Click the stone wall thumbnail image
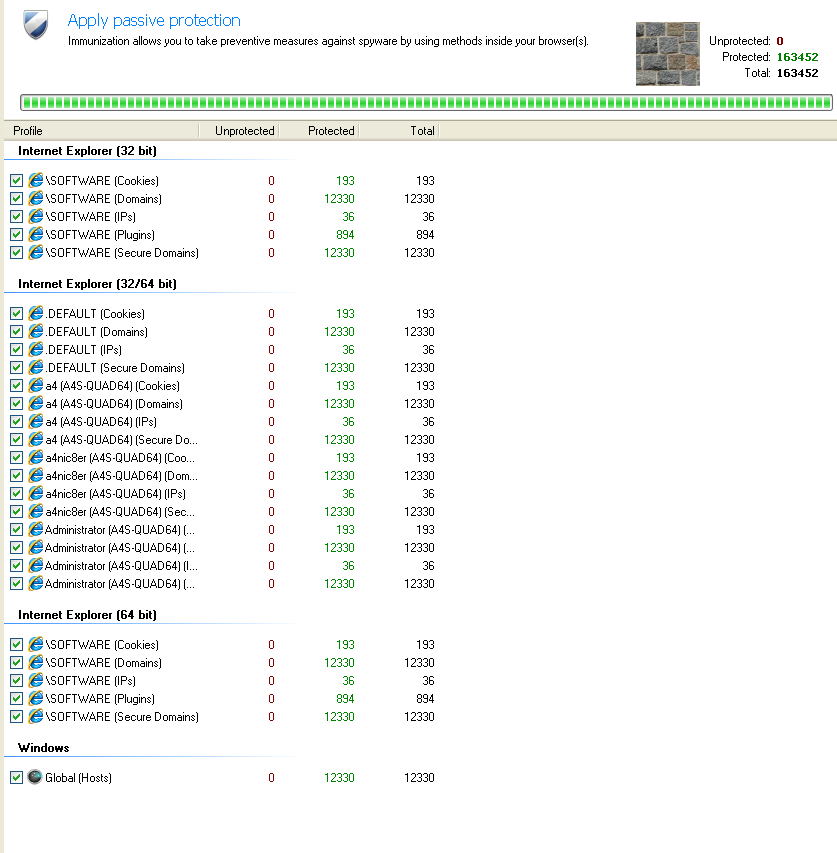The height and width of the screenshot is (853, 837). (668, 54)
